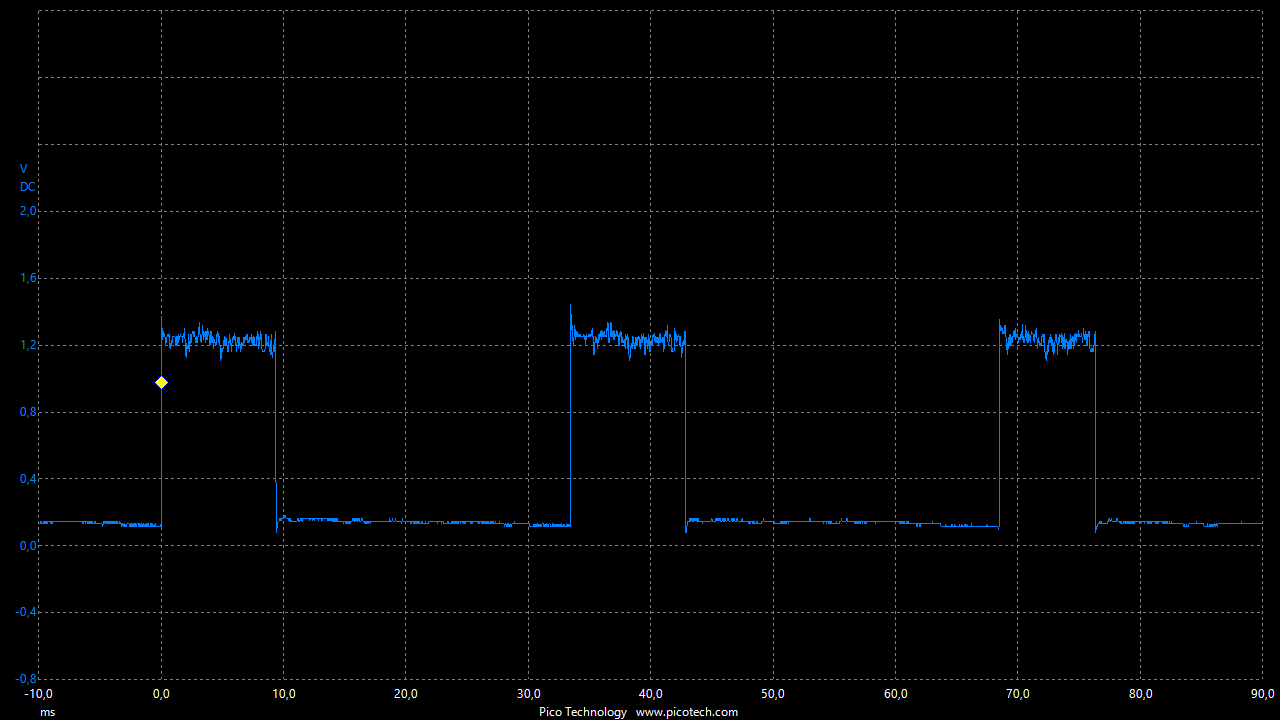Select the 0,8 voltage axis label
Image resolution: width=1280 pixels, height=720 pixels.
point(28,412)
